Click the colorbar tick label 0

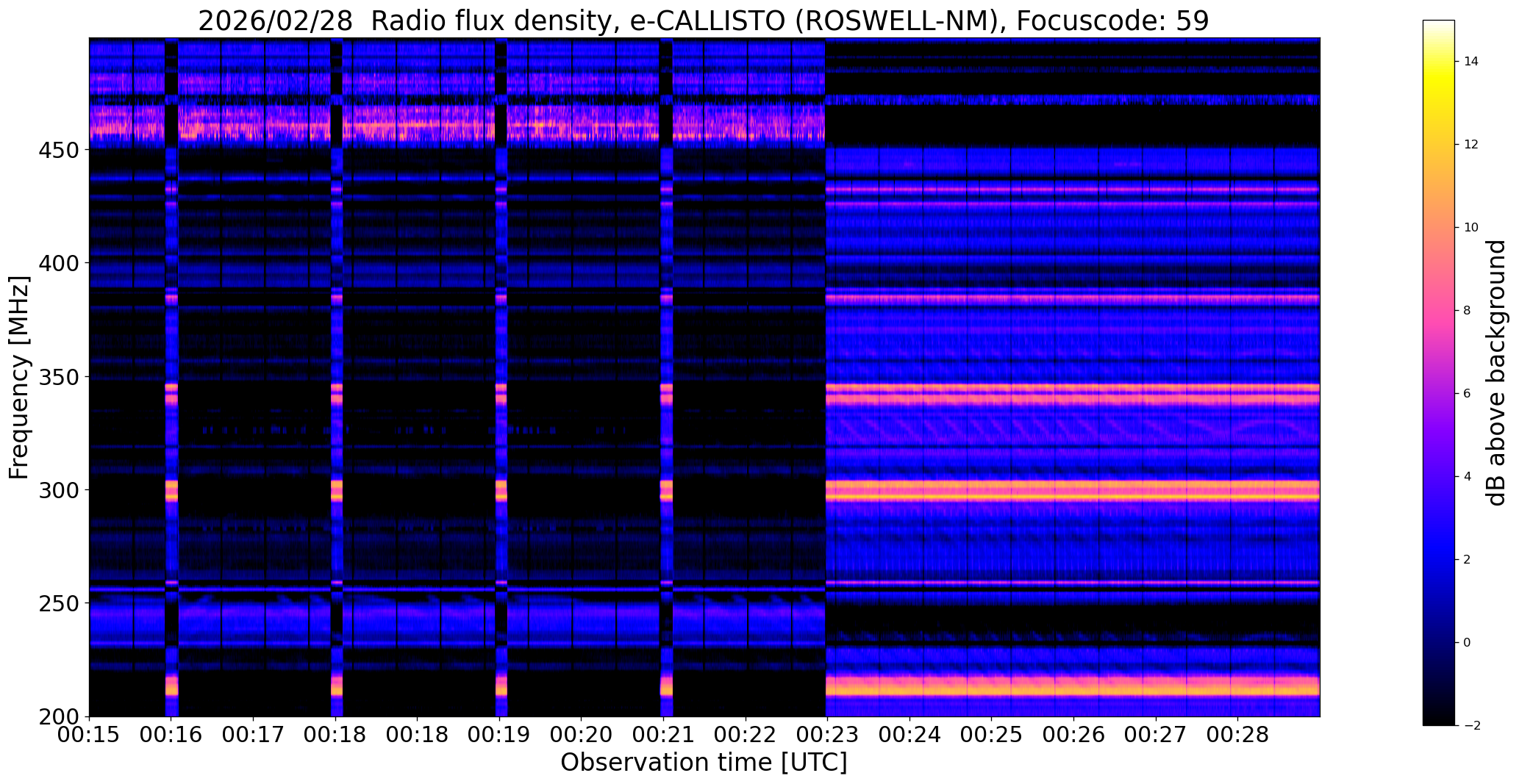tap(1468, 643)
